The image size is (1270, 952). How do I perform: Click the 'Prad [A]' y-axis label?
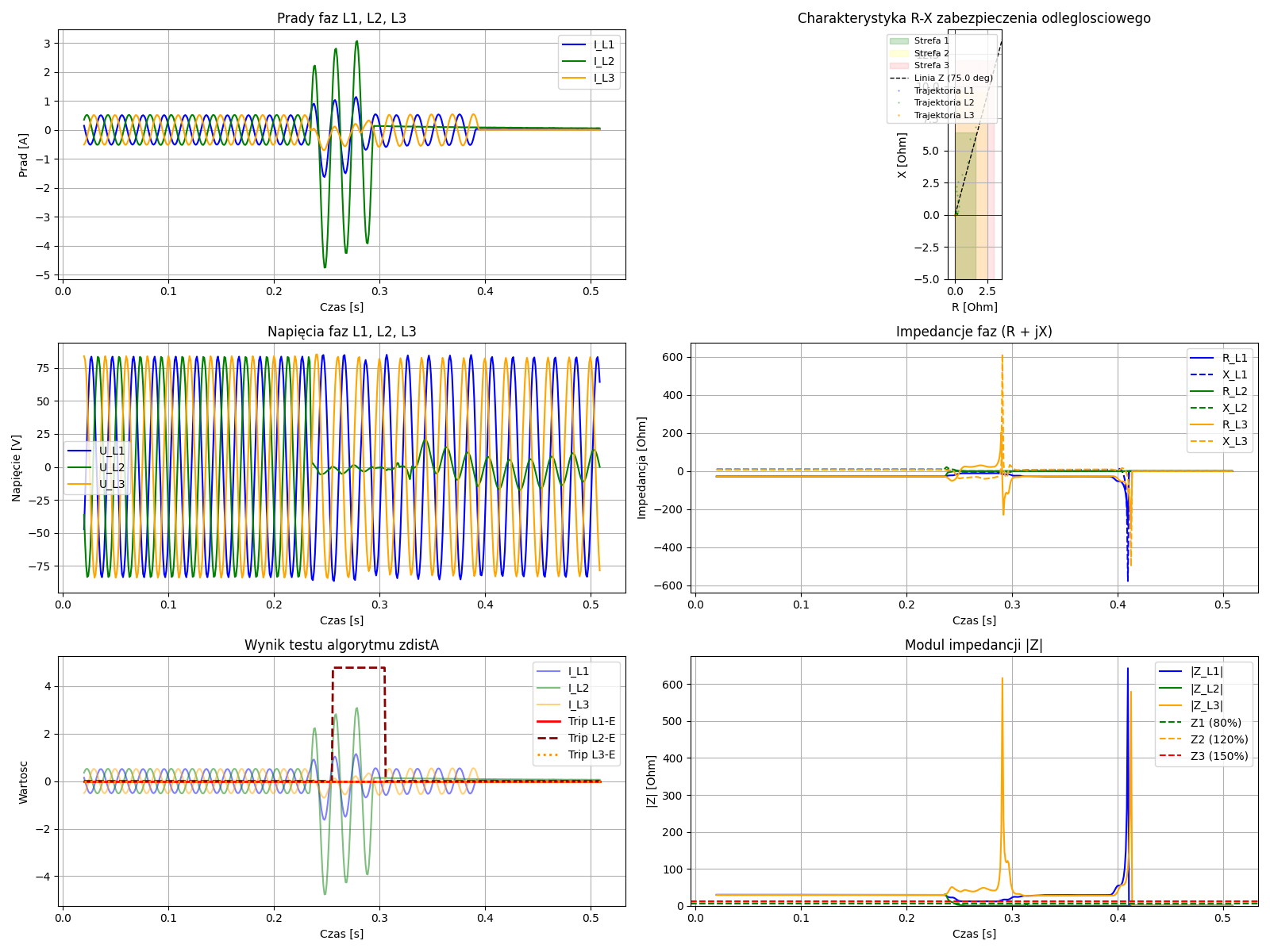coord(24,155)
